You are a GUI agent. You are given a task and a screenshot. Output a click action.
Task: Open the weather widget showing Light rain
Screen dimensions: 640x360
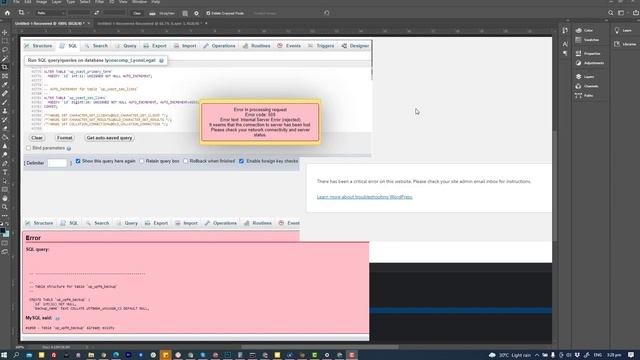click(509, 355)
